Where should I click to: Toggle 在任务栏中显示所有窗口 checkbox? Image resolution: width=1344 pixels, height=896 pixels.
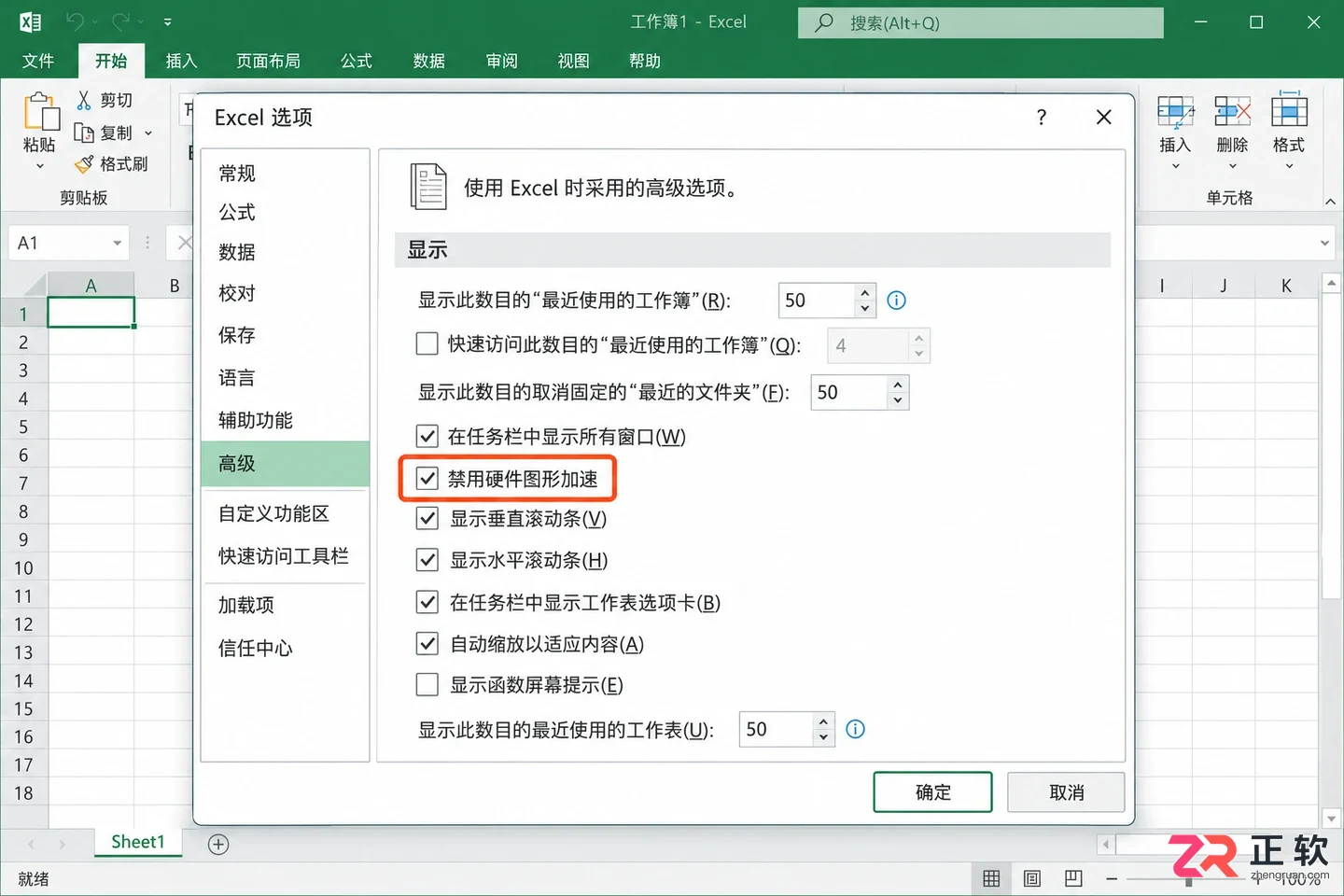tap(427, 436)
